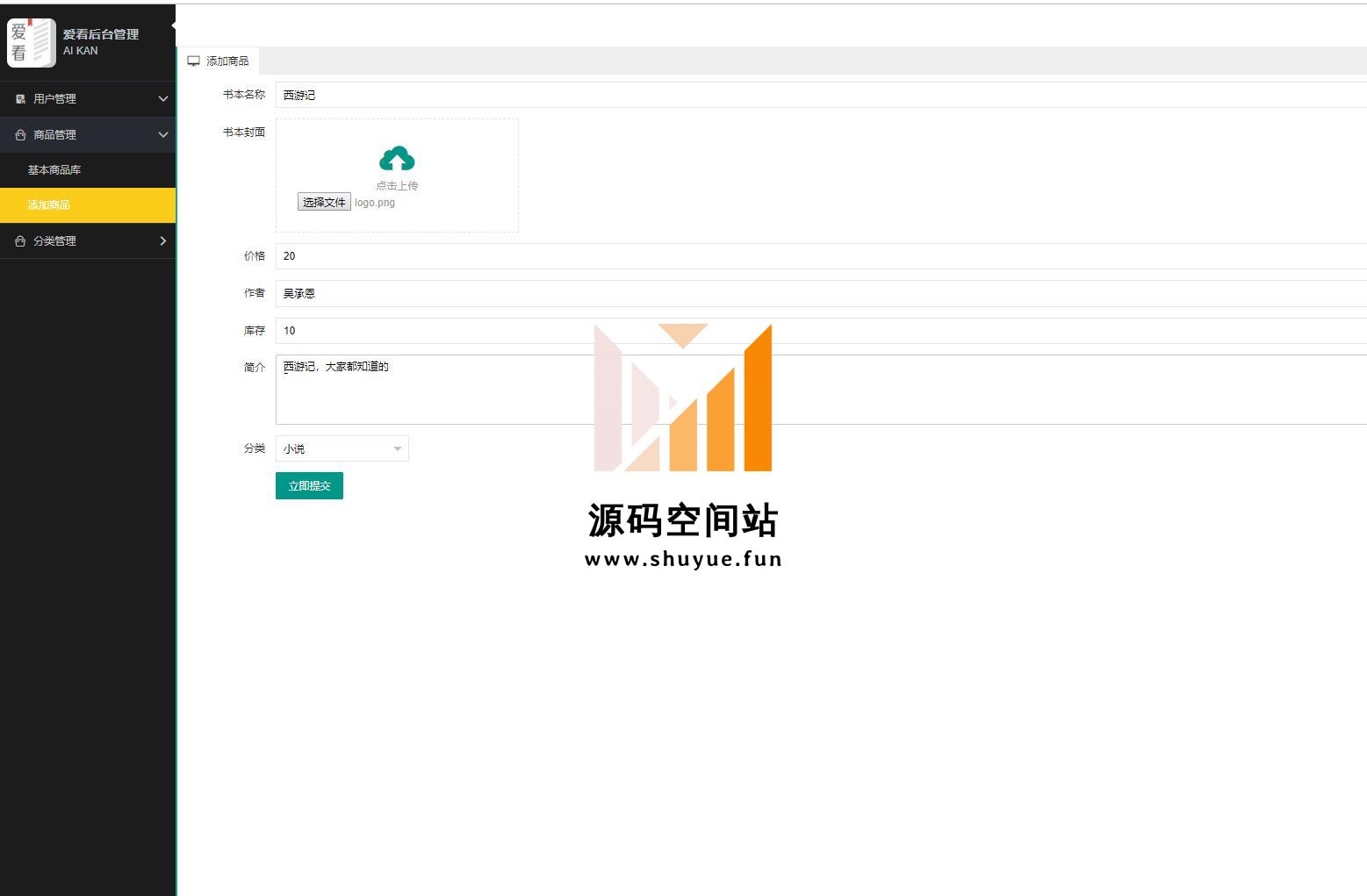The image size is (1367, 896).
Task: Click the 书本名称 field containing 西游记
Action: 821,95
